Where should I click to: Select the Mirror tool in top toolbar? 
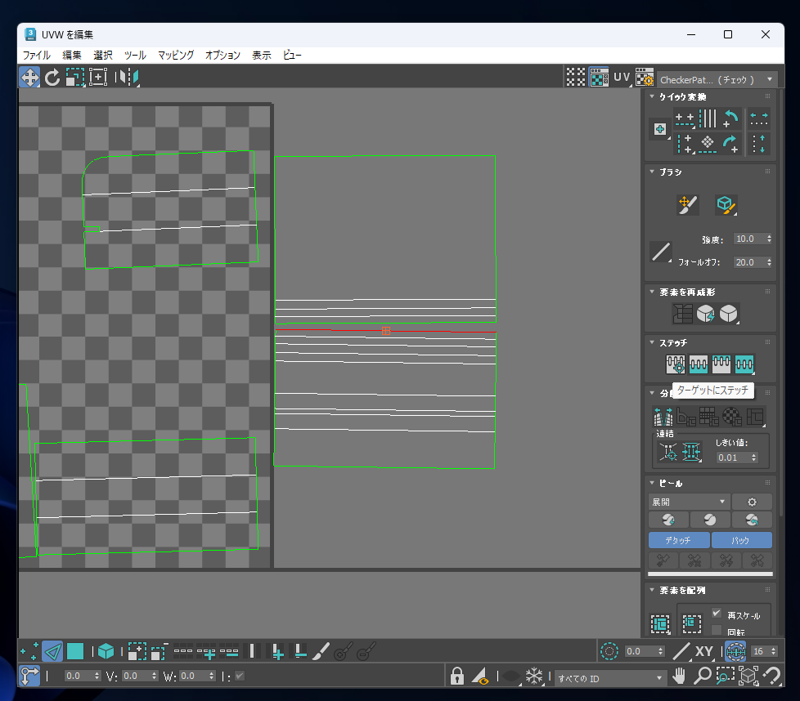click(127, 78)
